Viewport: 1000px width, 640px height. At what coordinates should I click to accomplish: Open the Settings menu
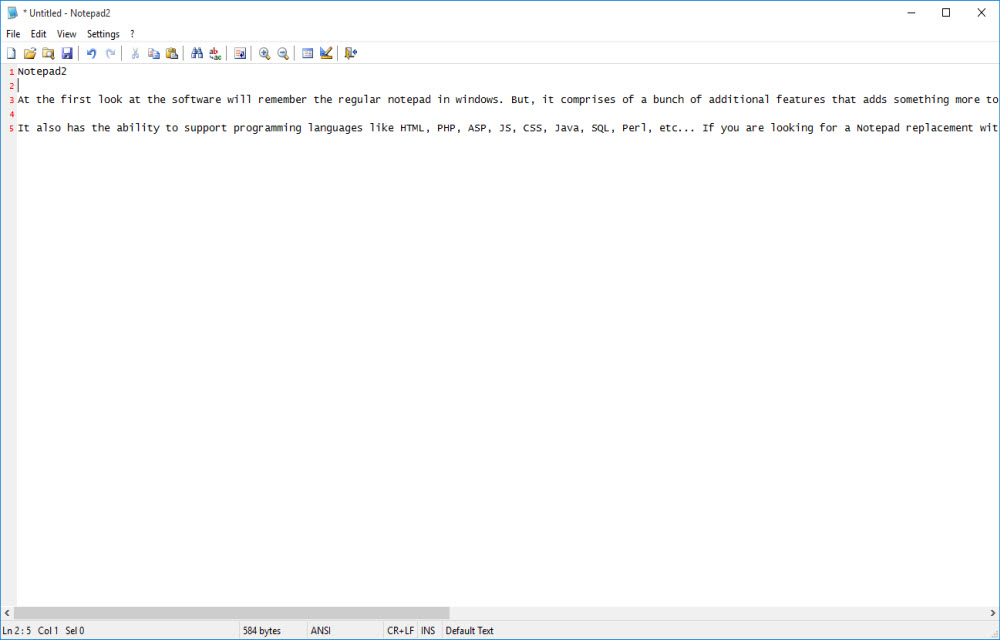[103, 34]
